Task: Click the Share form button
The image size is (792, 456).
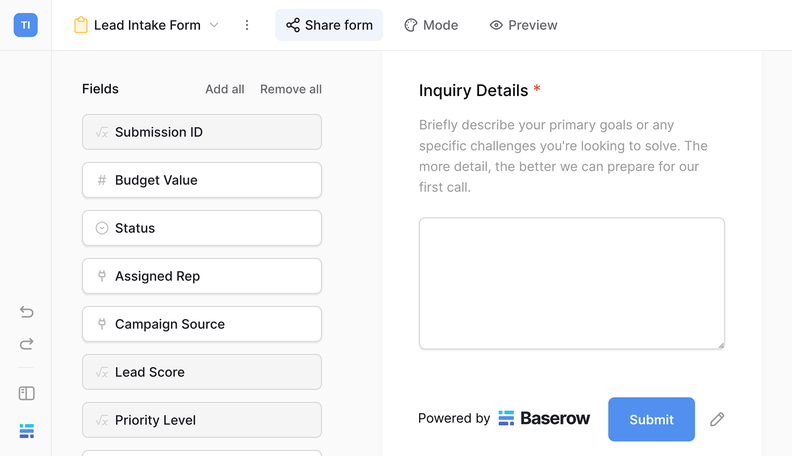Action: click(329, 25)
